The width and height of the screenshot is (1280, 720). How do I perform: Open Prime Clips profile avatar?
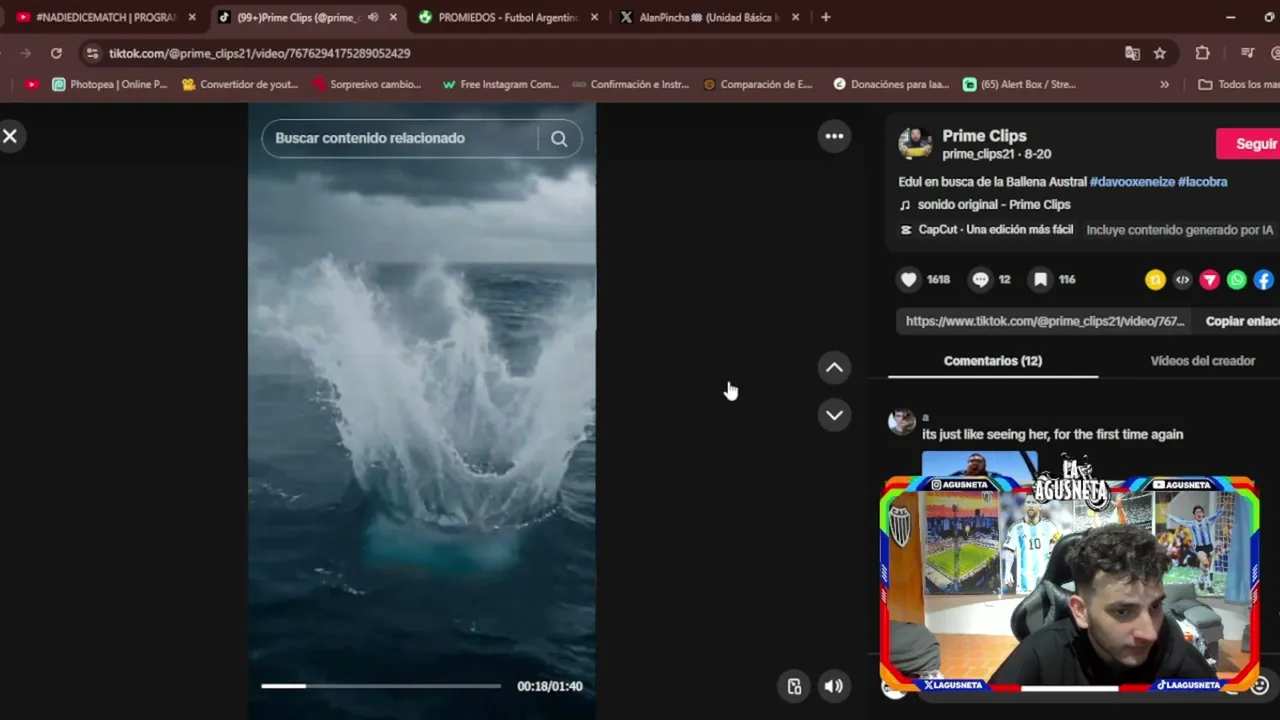pyautogui.click(x=915, y=144)
